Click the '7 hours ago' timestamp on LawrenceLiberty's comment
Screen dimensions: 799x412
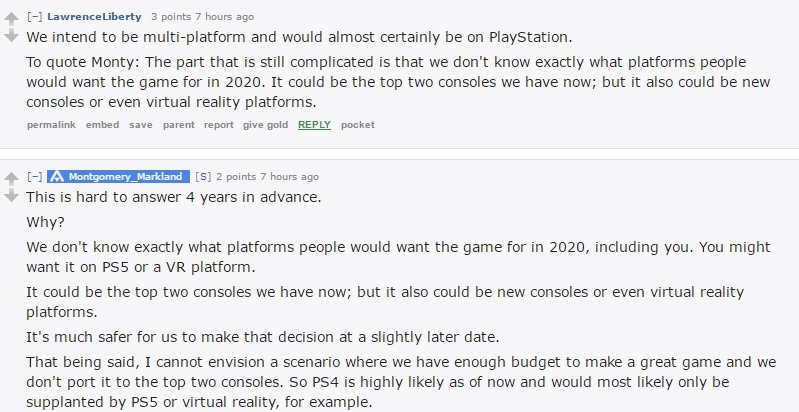224,17
